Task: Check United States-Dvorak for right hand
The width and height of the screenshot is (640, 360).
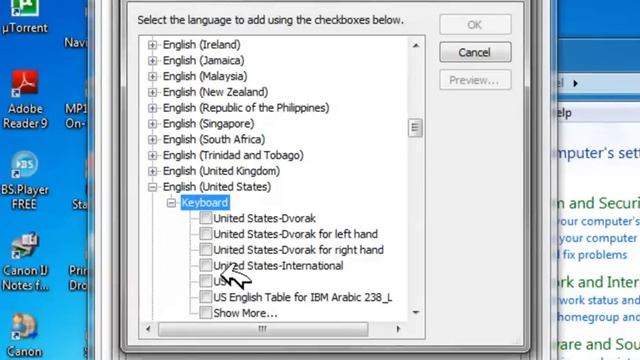Action: point(205,249)
